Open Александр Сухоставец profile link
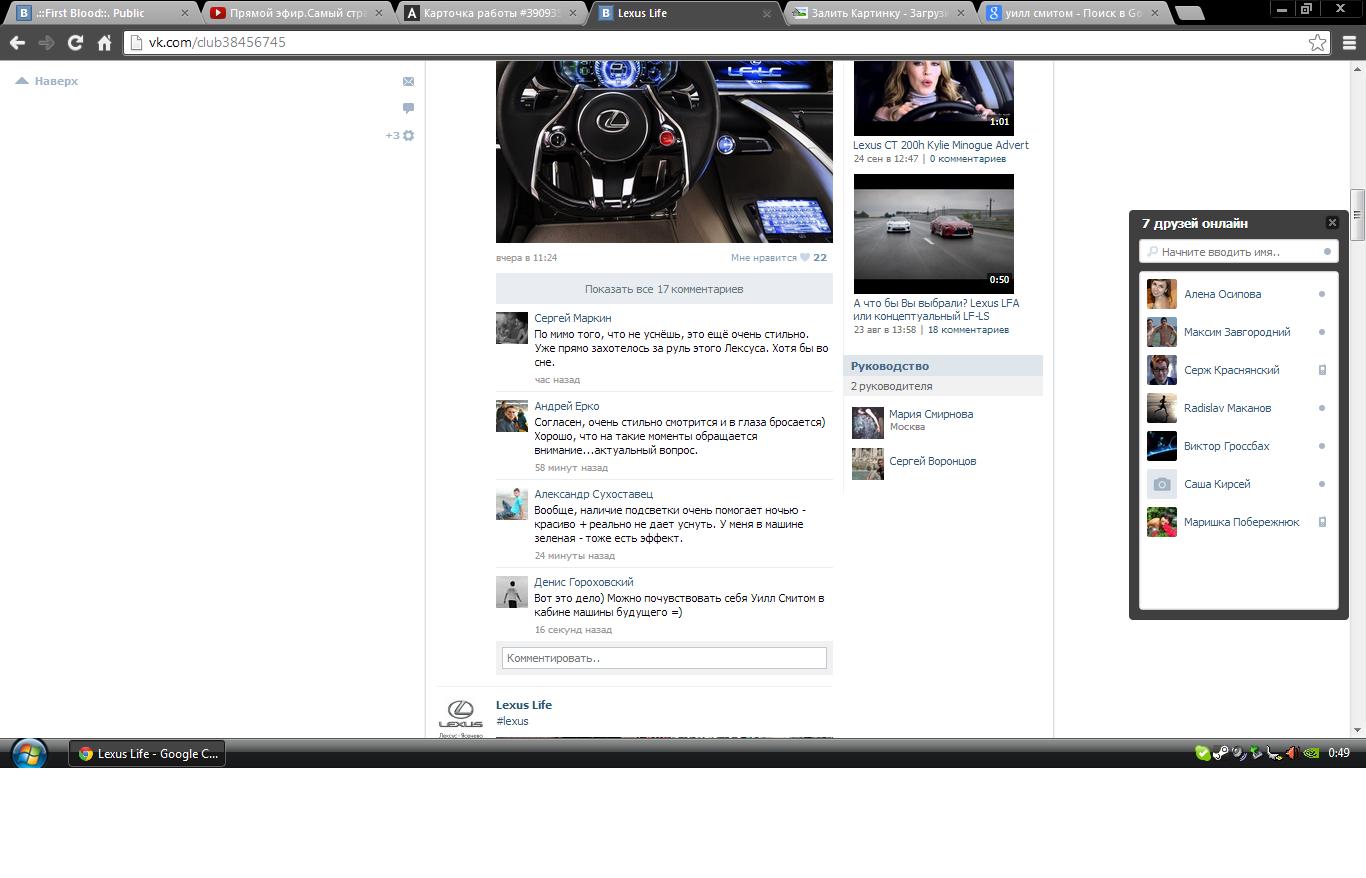 593,494
